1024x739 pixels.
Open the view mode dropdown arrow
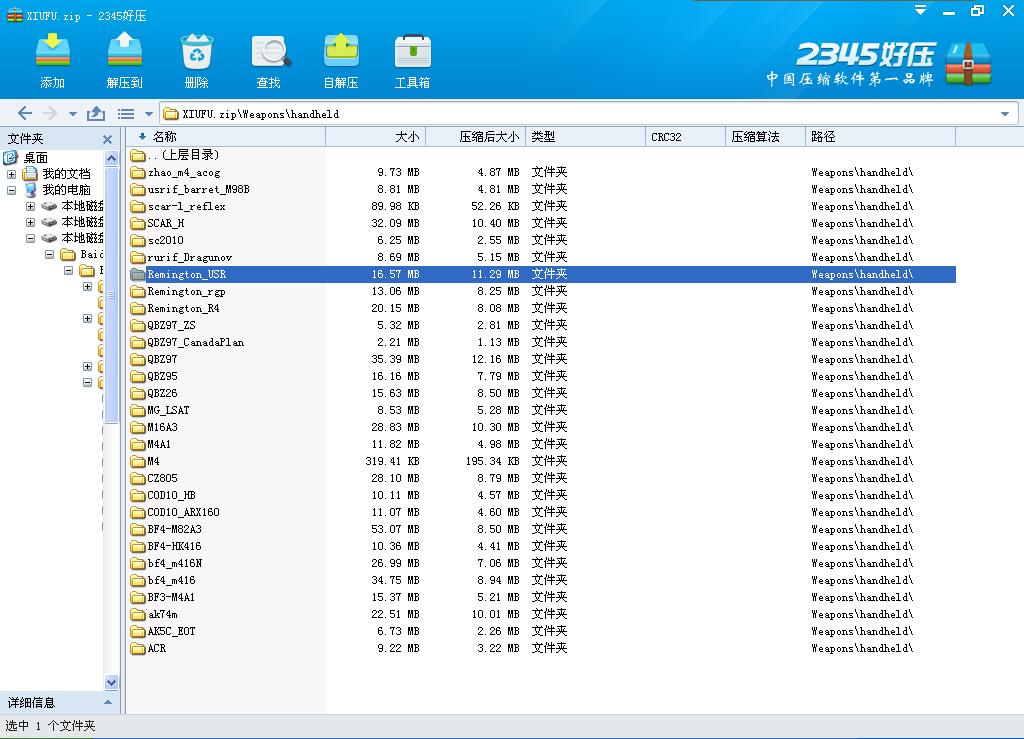[149, 114]
